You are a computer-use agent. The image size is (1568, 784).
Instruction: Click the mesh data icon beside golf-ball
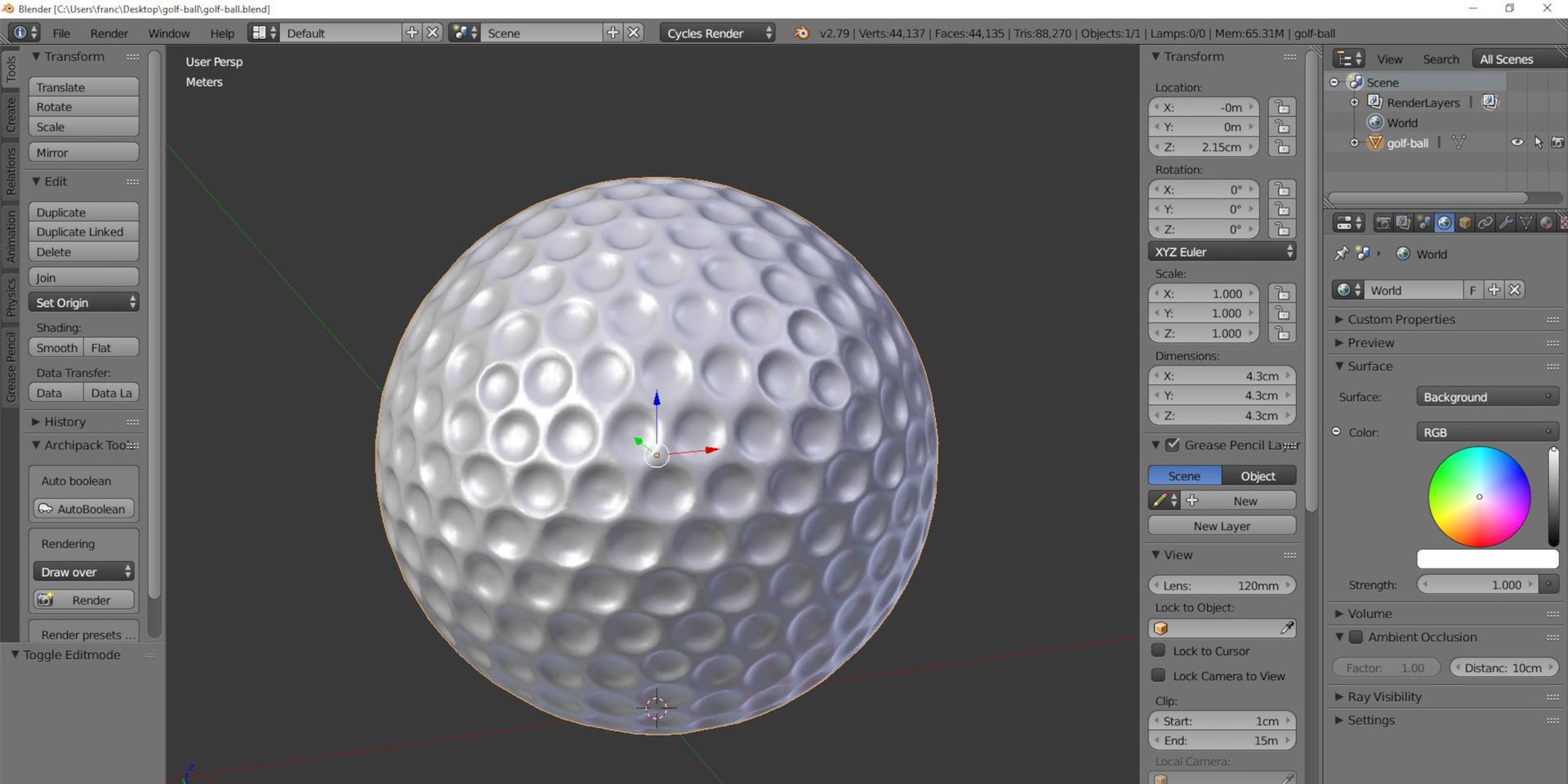(x=1459, y=142)
